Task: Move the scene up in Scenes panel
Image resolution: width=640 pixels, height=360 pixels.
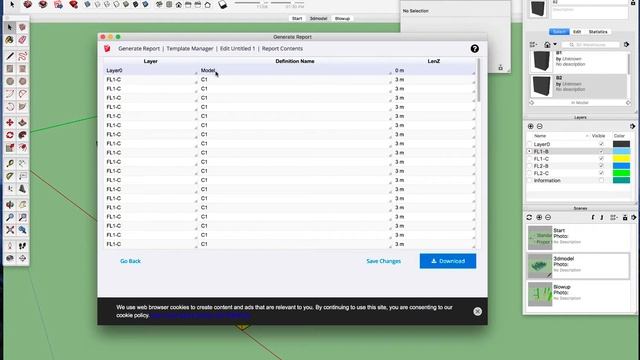Action: pos(593,218)
